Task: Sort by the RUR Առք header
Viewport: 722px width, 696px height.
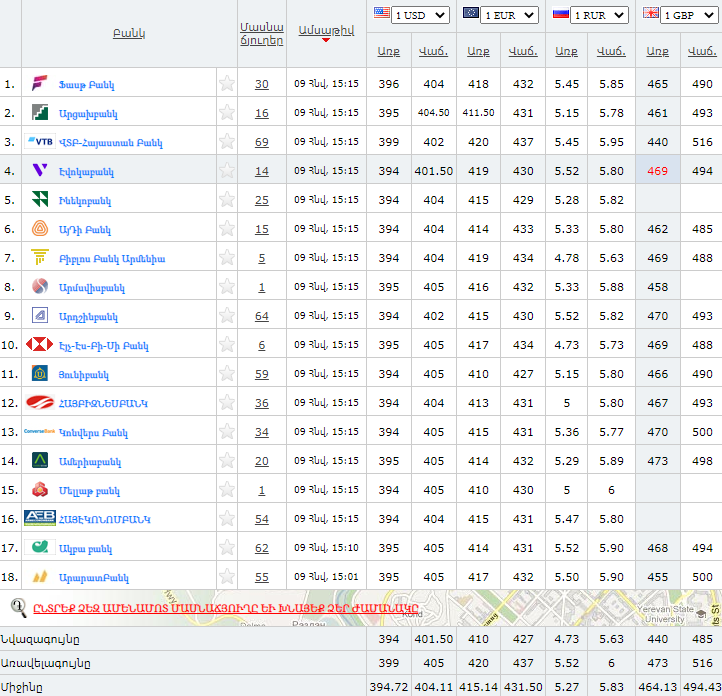Action: tap(566, 51)
